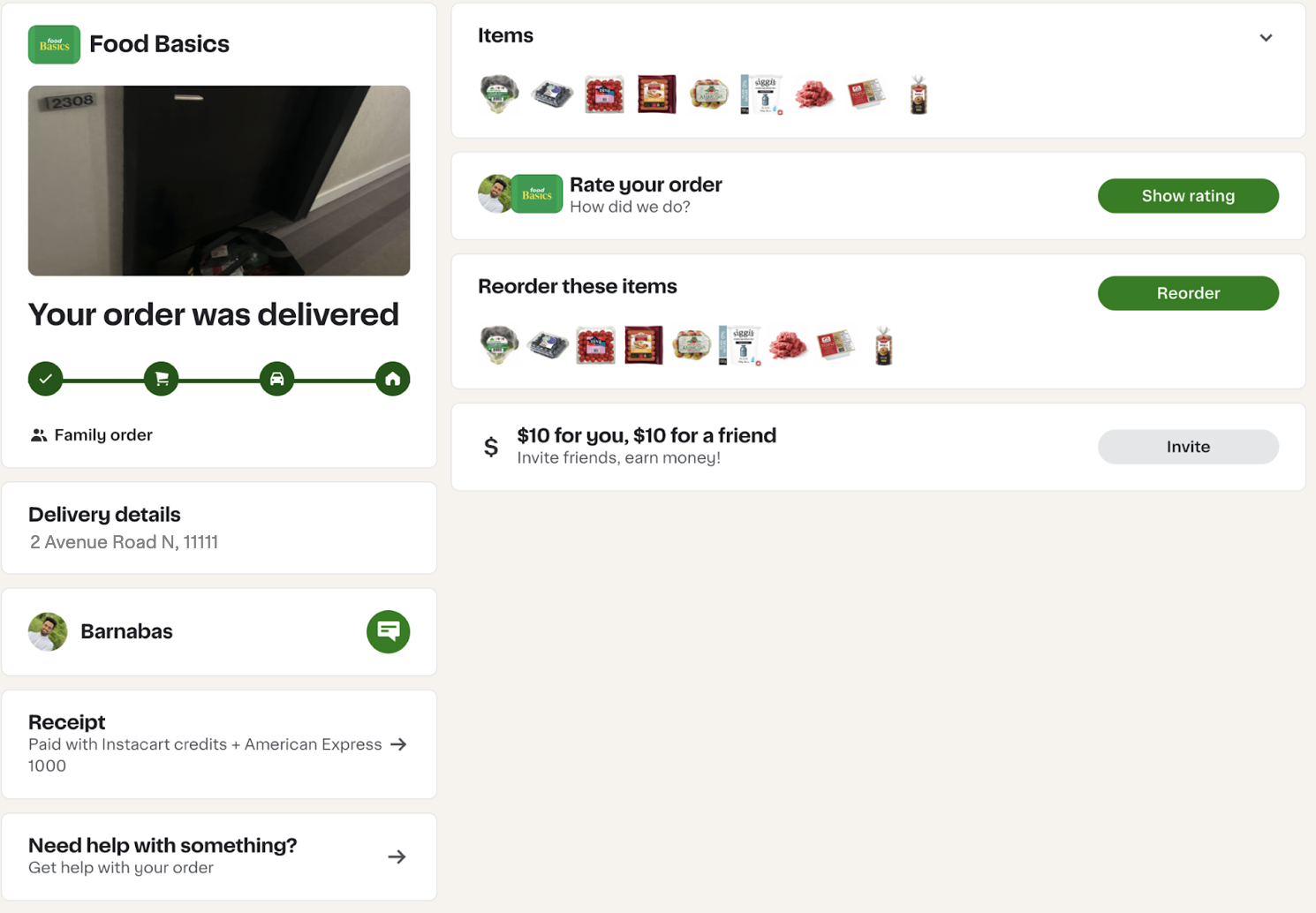The height and width of the screenshot is (913, 1316).
Task: Select Barnabas's profile avatar photo
Action: pyautogui.click(x=49, y=631)
